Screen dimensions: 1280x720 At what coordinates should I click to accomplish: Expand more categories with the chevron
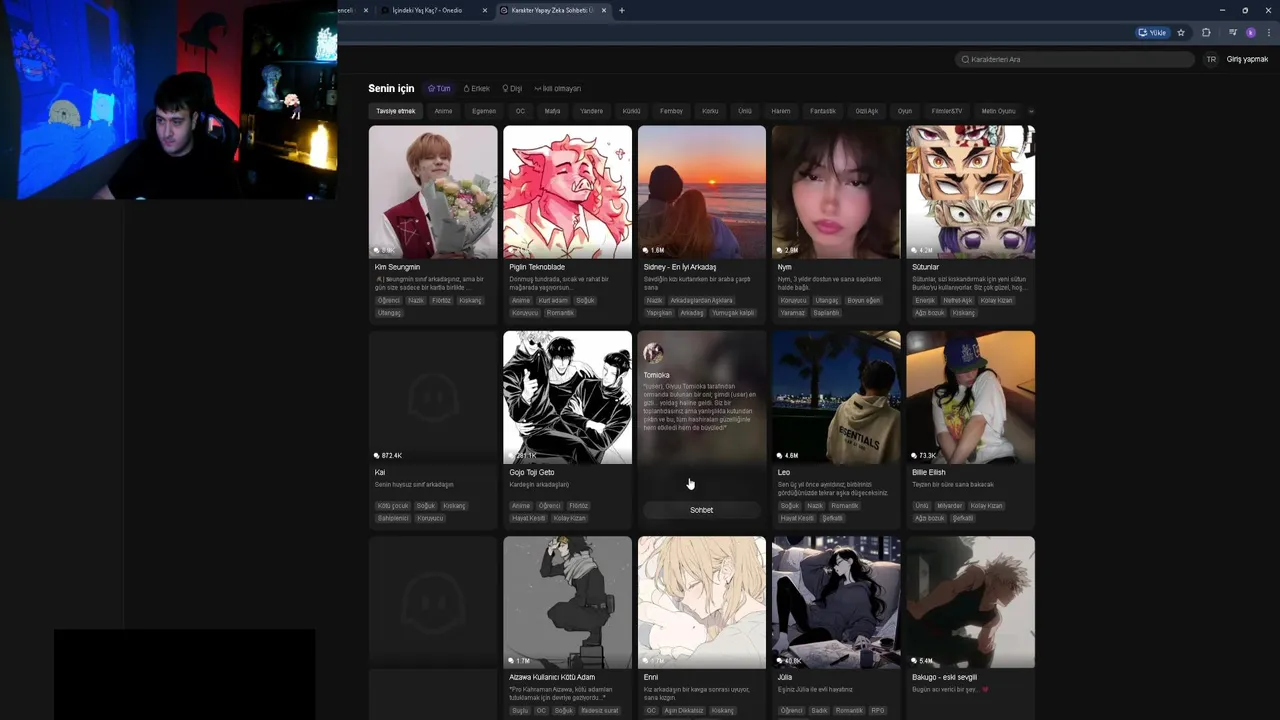coord(1031,111)
